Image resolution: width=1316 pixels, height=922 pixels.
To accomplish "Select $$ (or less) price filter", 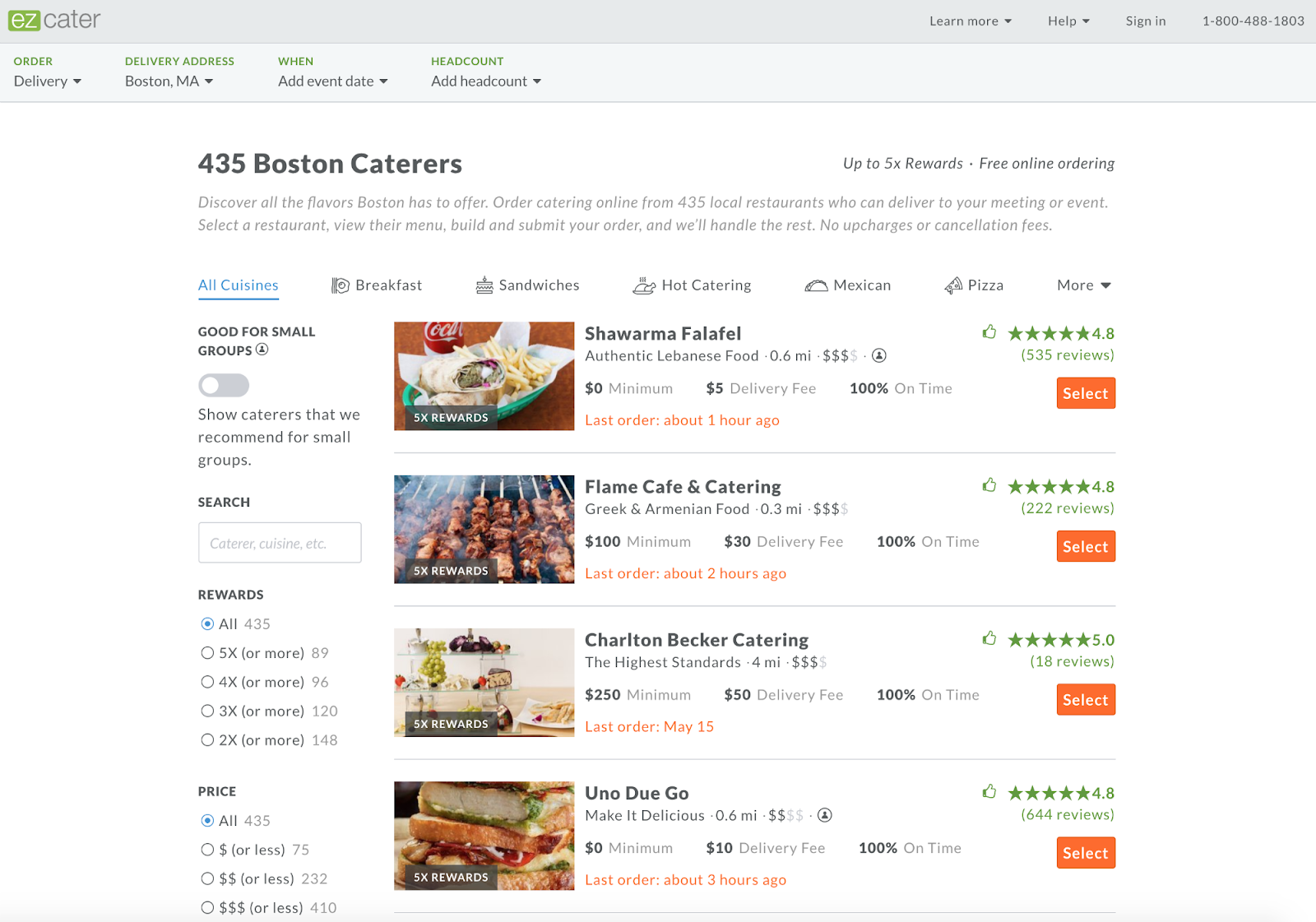I will click(x=207, y=878).
